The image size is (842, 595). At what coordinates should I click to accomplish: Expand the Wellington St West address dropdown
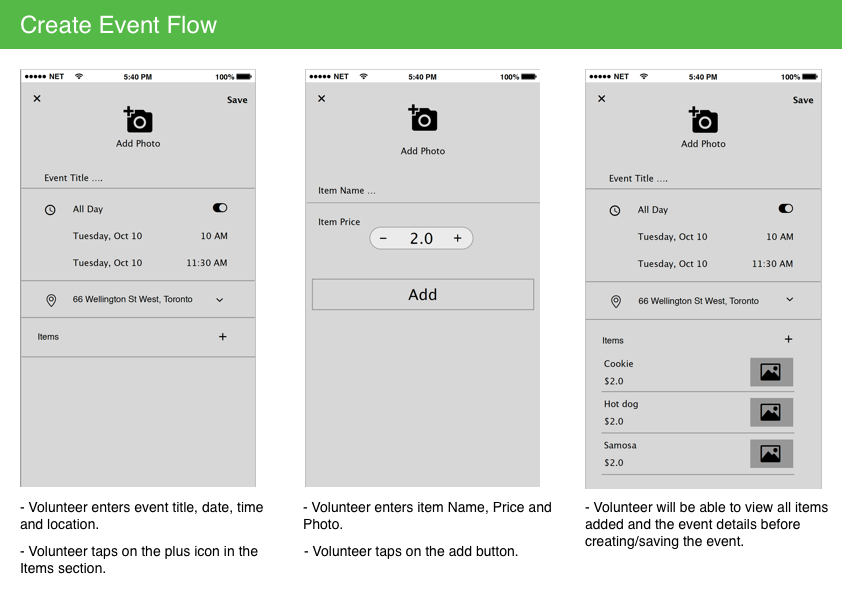click(x=218, y=299)
